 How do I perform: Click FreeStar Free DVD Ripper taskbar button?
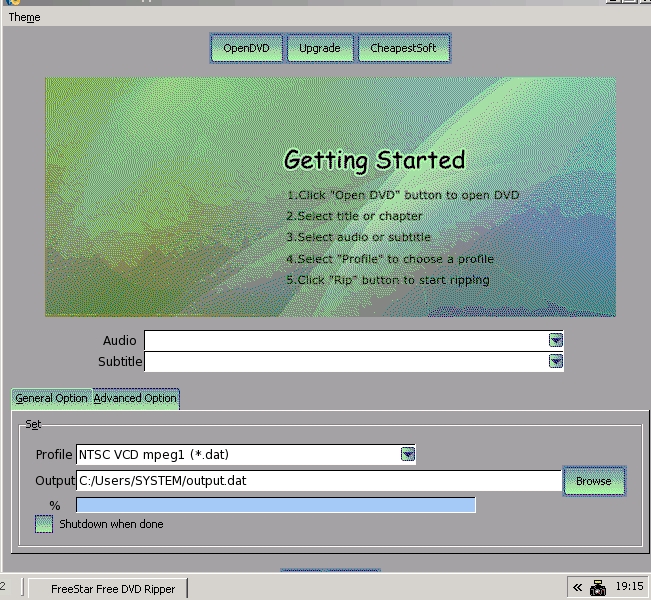(106, 589)
